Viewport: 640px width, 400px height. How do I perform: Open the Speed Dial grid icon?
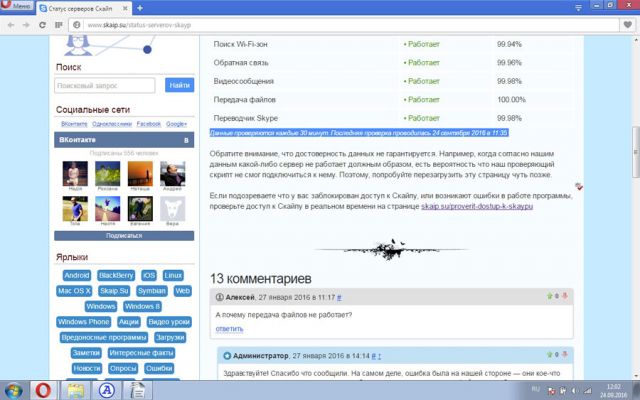pyautogui.click(x=58, y=25)
